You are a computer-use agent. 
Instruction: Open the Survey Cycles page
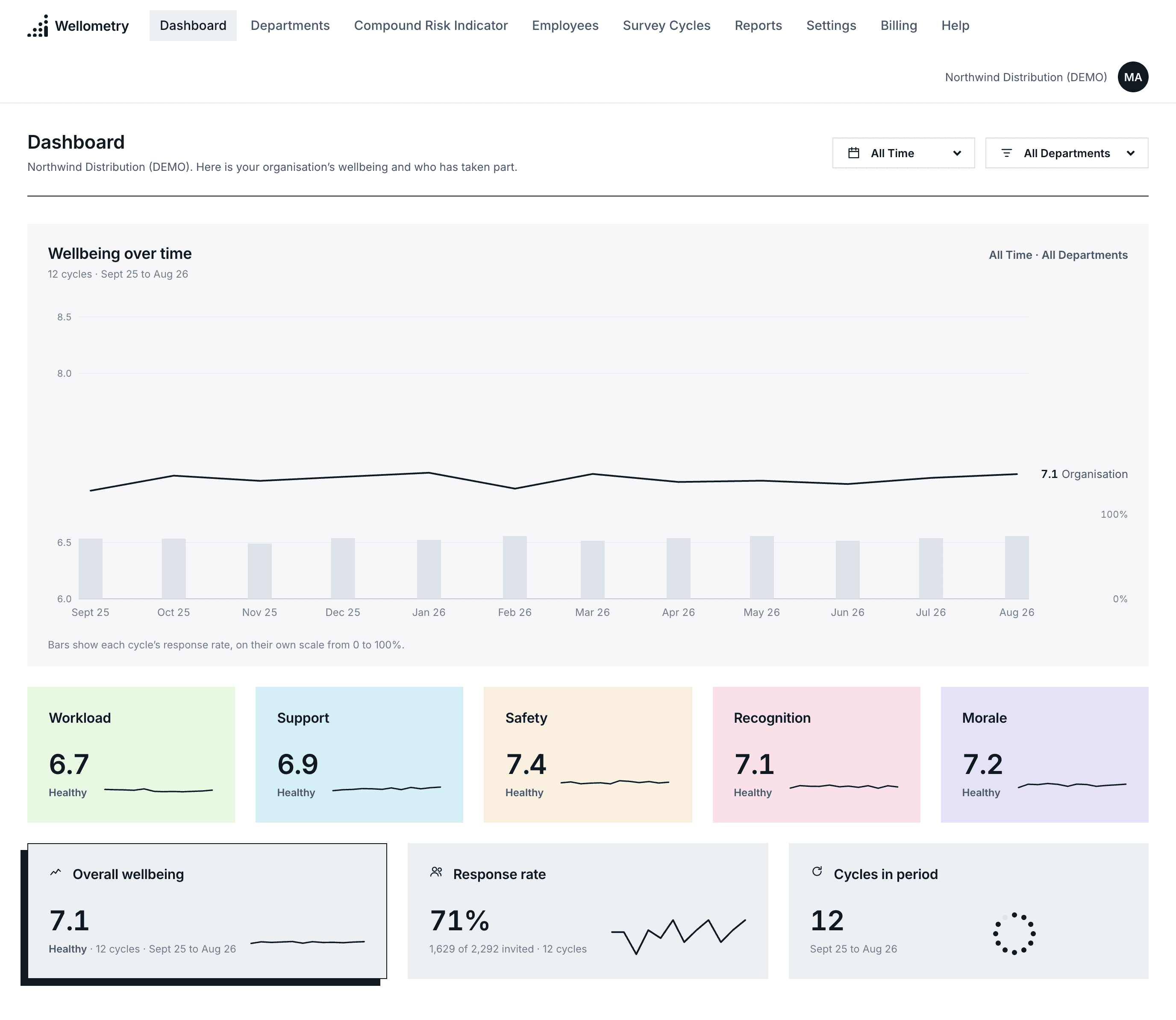click(x=666, y=26)
